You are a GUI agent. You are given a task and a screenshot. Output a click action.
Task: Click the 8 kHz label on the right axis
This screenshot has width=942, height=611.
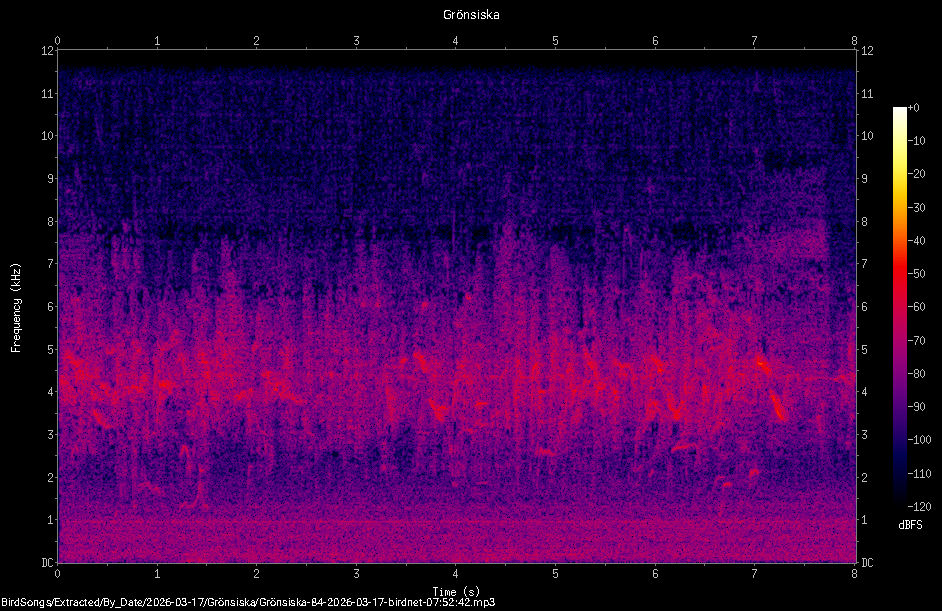(x=865, y=221)
